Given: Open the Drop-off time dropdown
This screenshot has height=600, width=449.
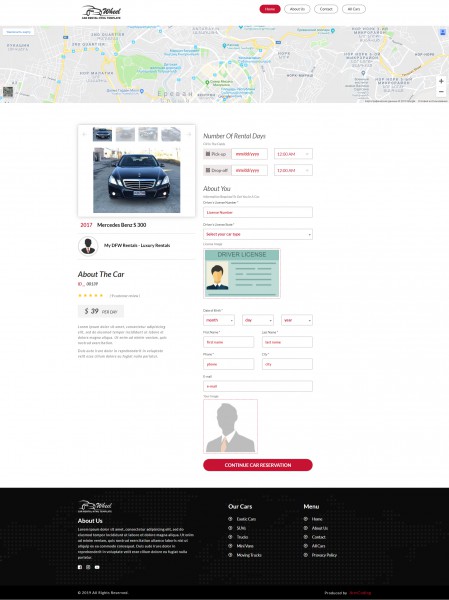Looking at the screenshot, I should [x=293, y=170].
